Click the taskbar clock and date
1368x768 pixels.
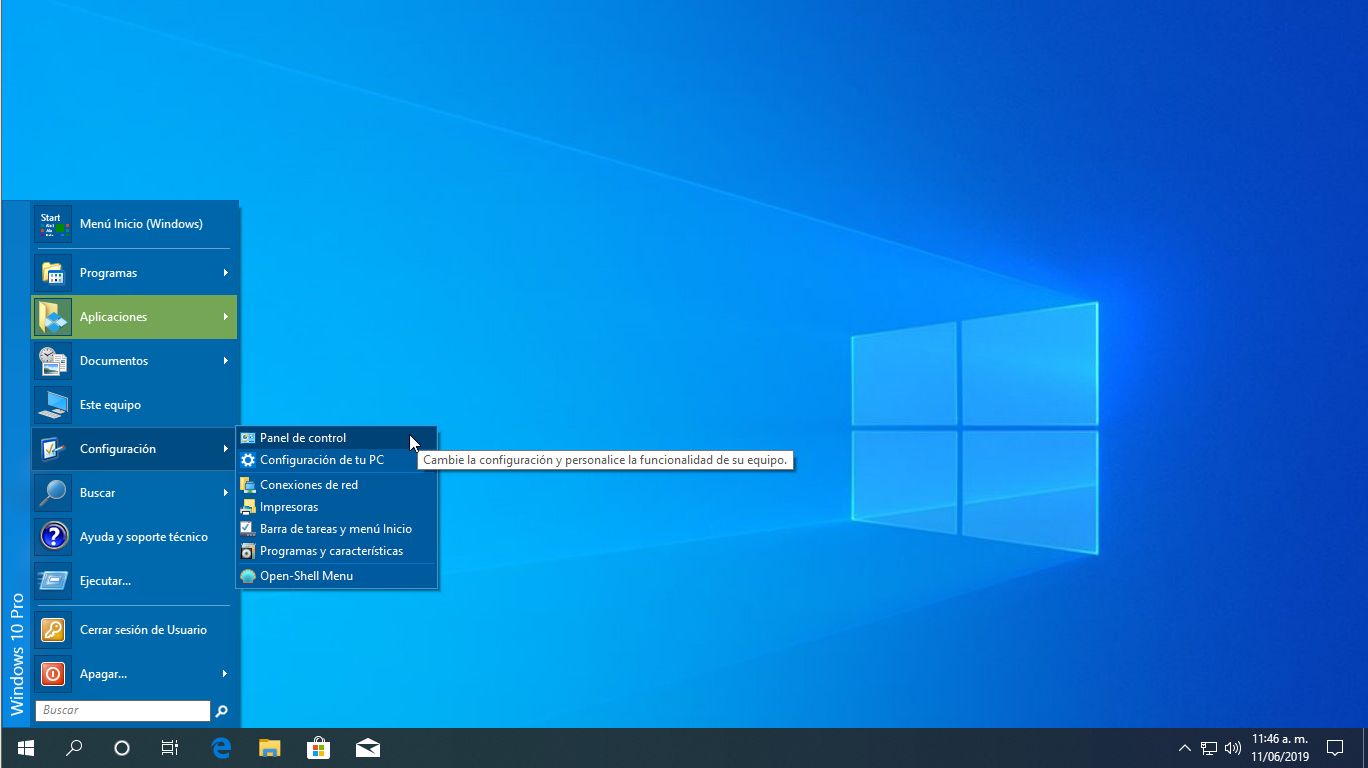coord(1280,748)
